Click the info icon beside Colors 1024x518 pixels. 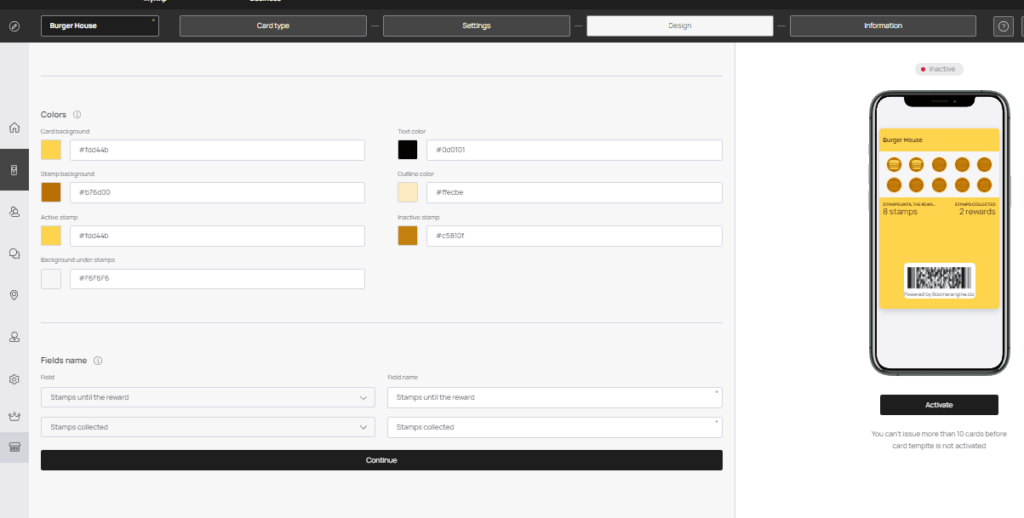point(77,114)
